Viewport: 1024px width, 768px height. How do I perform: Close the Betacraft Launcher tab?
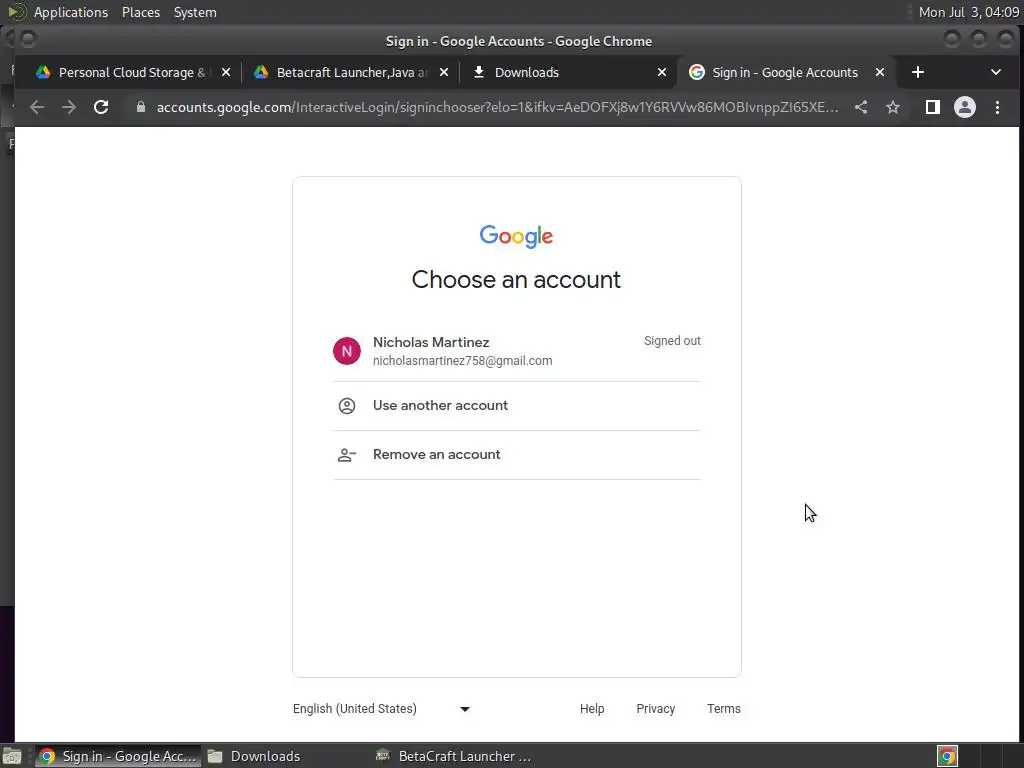tap(444, 72)
